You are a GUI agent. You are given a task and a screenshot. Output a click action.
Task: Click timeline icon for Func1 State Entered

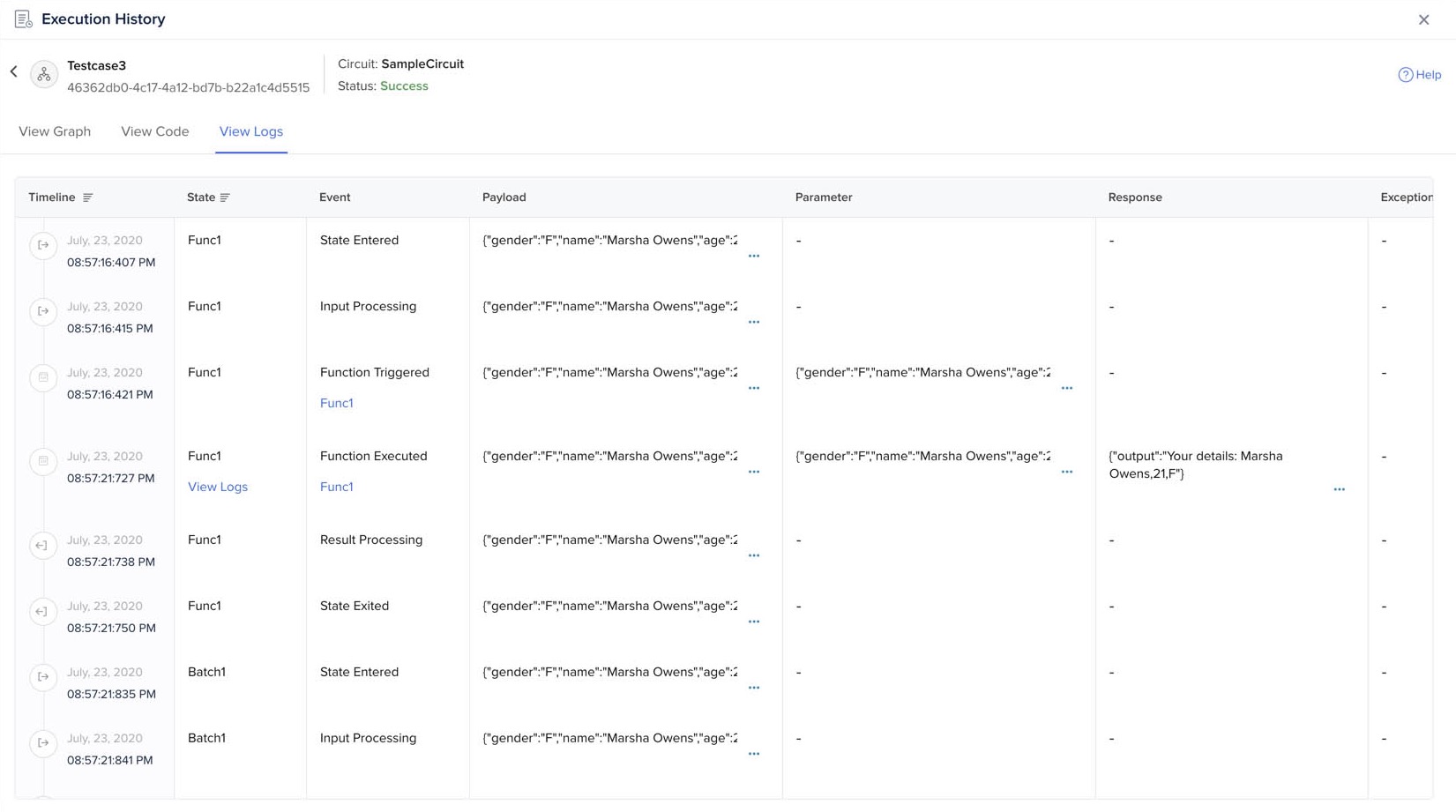43,245
